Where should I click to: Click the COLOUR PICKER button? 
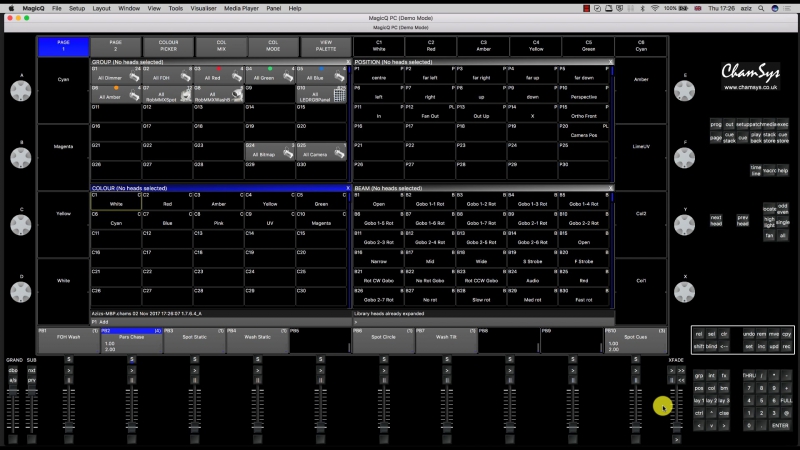coord(169,46)
